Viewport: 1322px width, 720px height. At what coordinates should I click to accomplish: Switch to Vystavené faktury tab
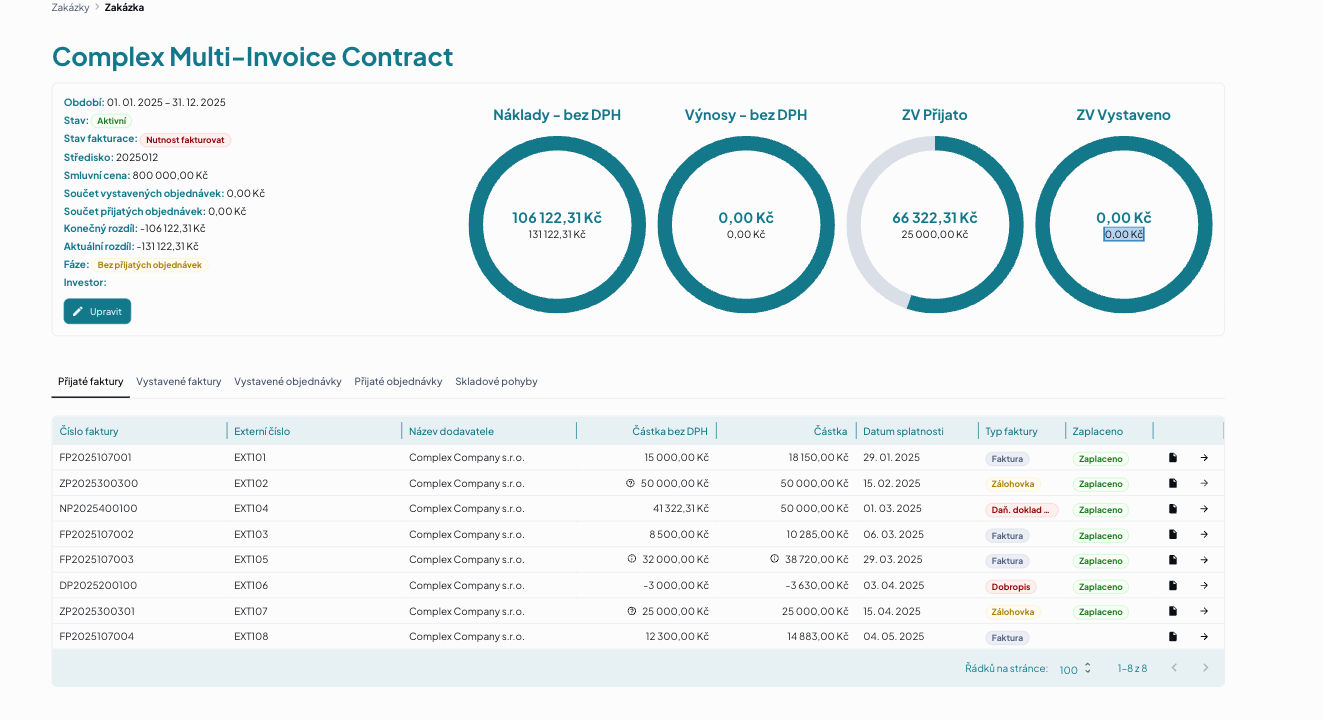point(179,382)
